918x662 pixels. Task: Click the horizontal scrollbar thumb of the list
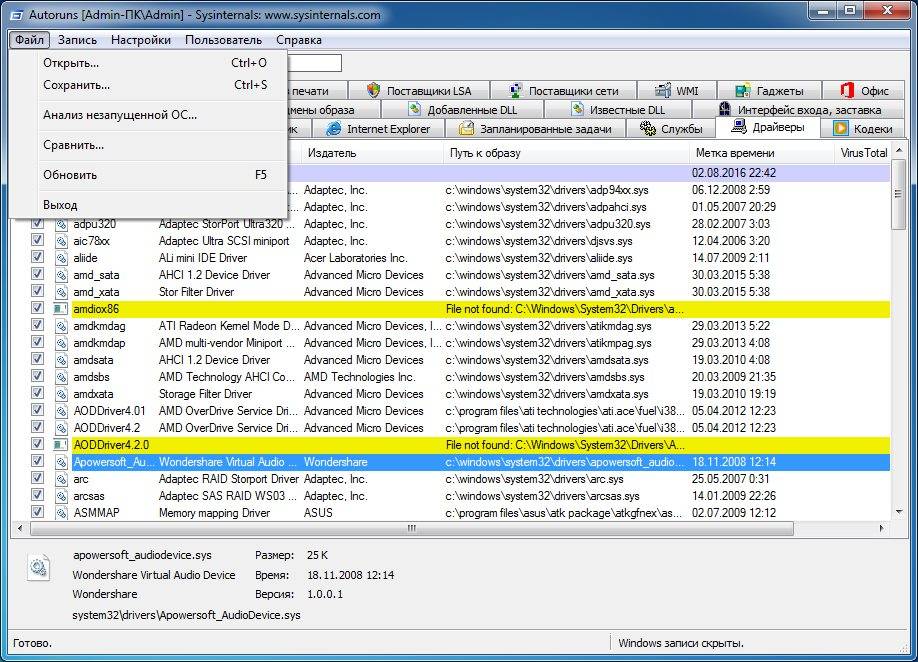[412, 529]
